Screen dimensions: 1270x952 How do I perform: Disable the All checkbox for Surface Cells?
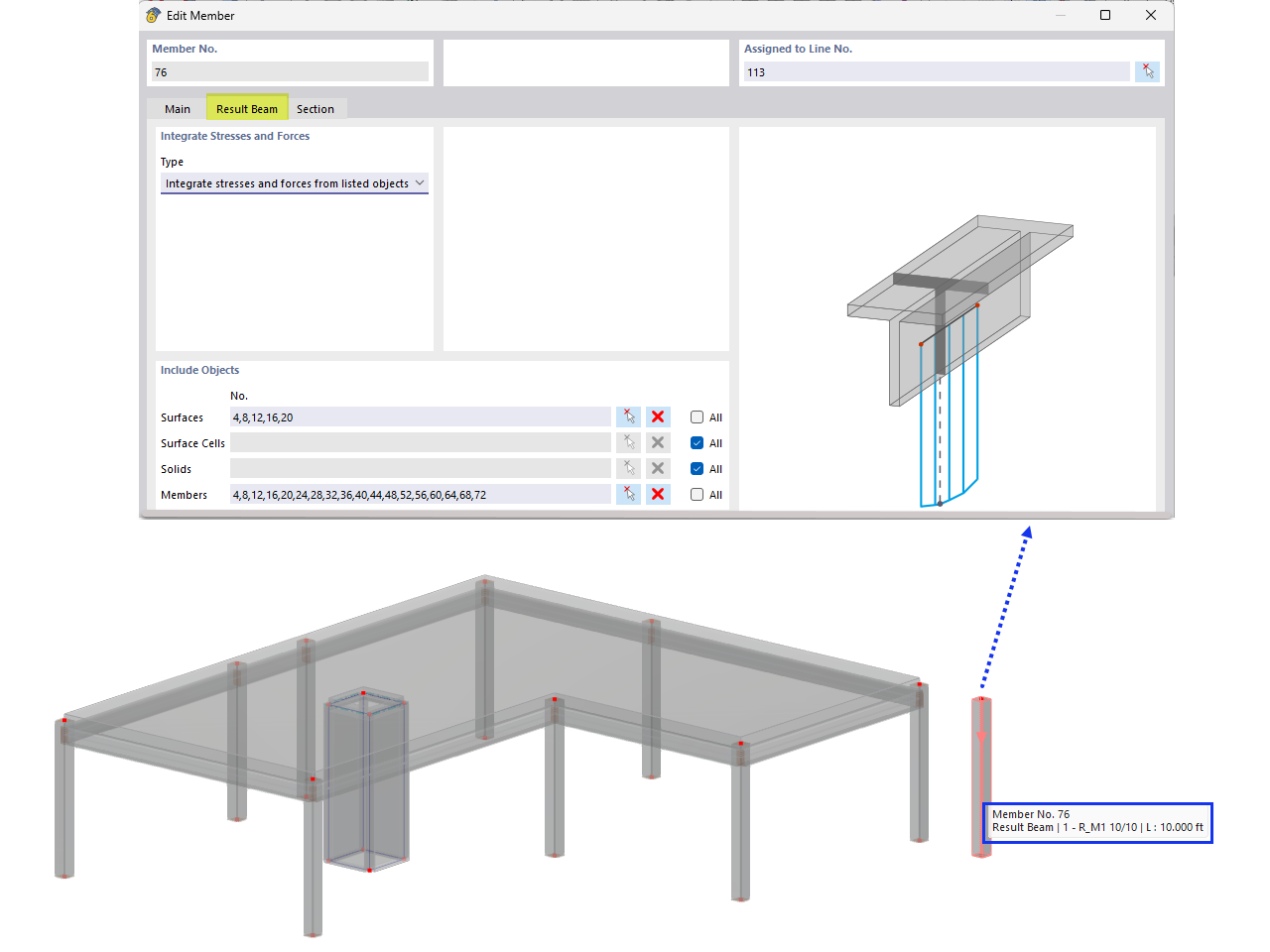(x=697, y=442)
